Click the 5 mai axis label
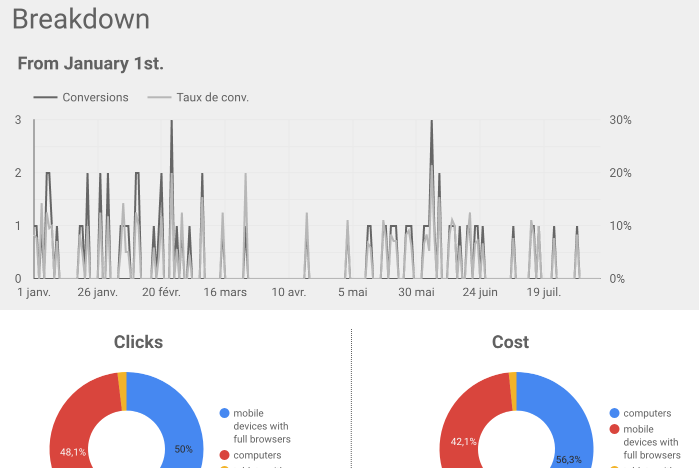The height and width of the screenshot is (468, 699). click(353, 292)
